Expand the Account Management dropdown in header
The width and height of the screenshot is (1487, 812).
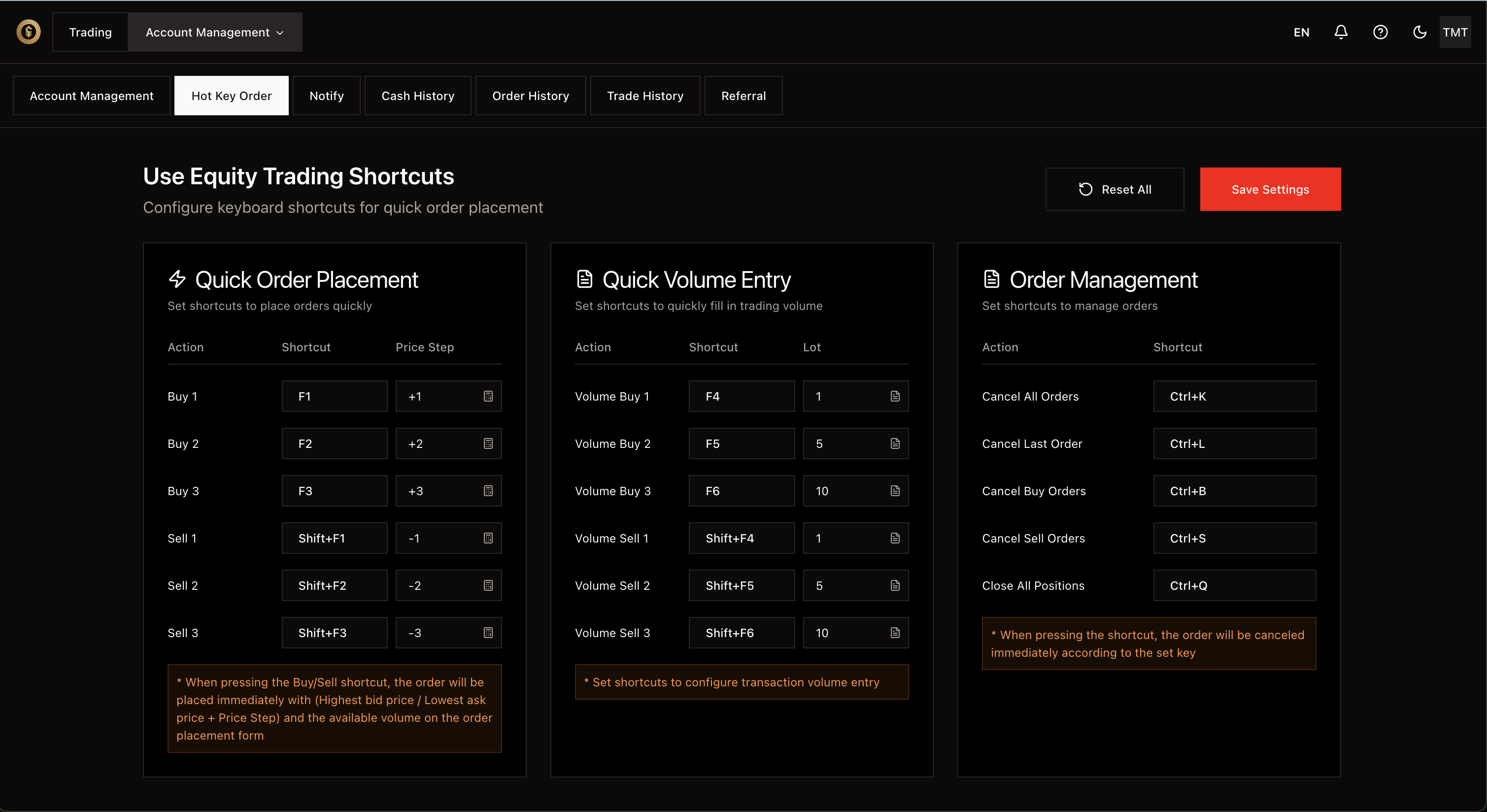(x=215, y=33)
